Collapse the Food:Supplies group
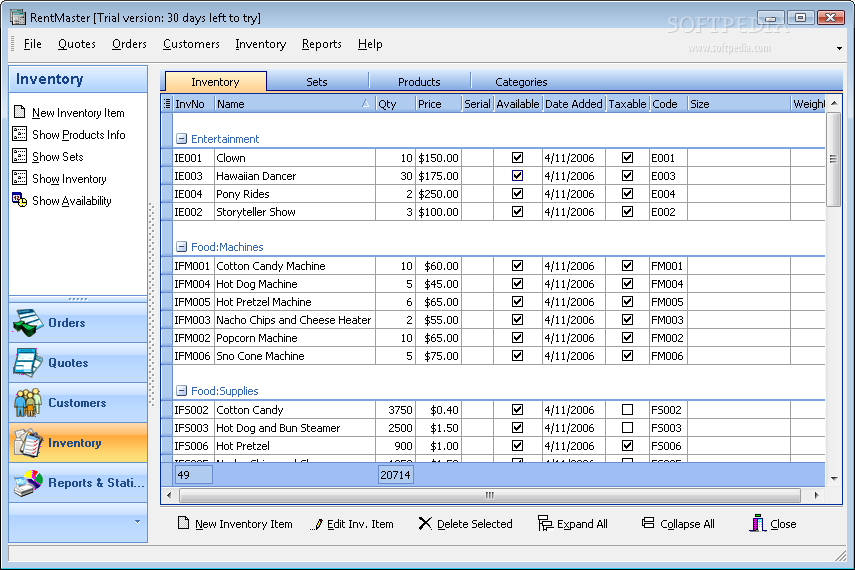This screenshot has height=570, width=855. [182, 391]
